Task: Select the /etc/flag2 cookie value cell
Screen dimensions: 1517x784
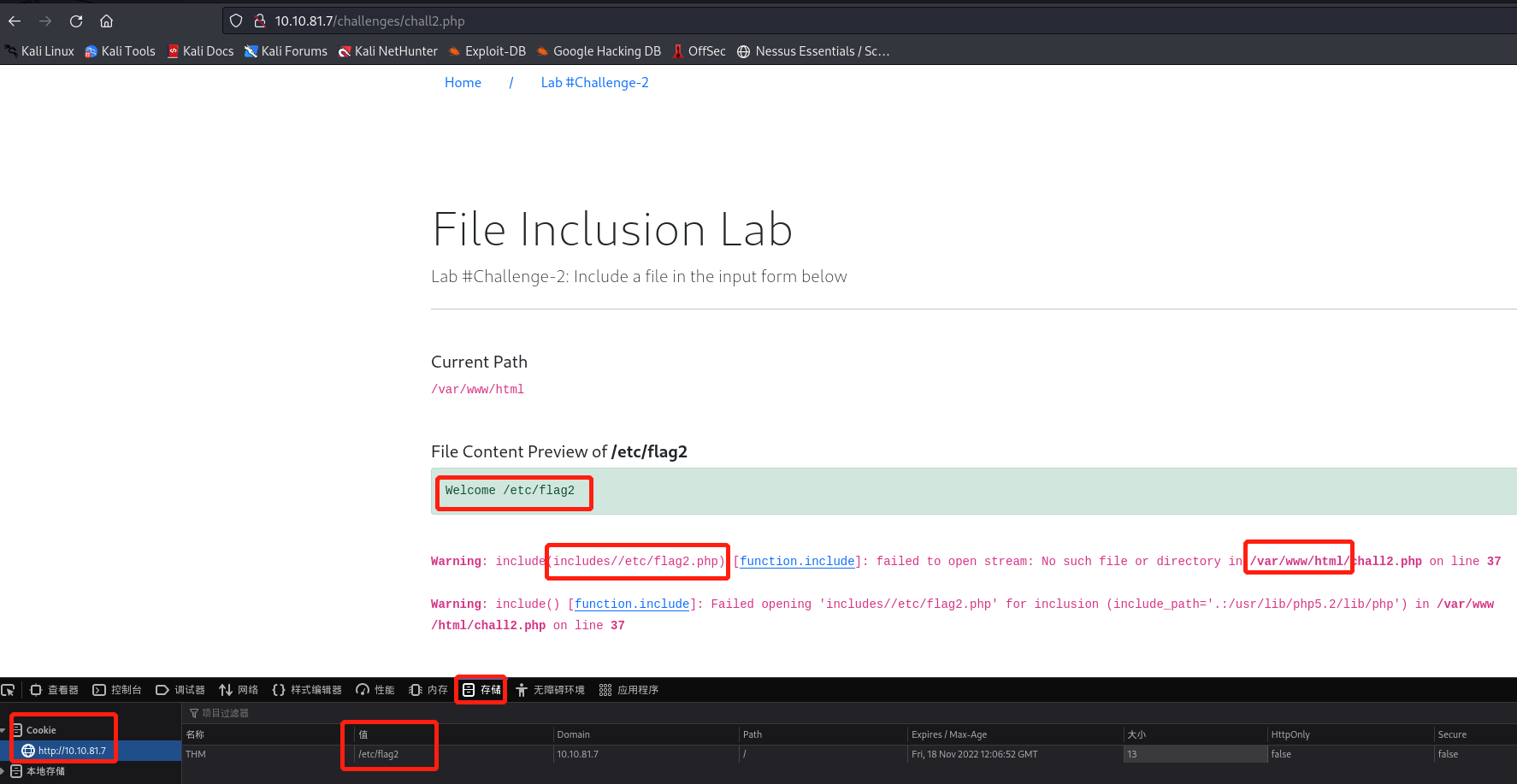Action: coord(379,754)
